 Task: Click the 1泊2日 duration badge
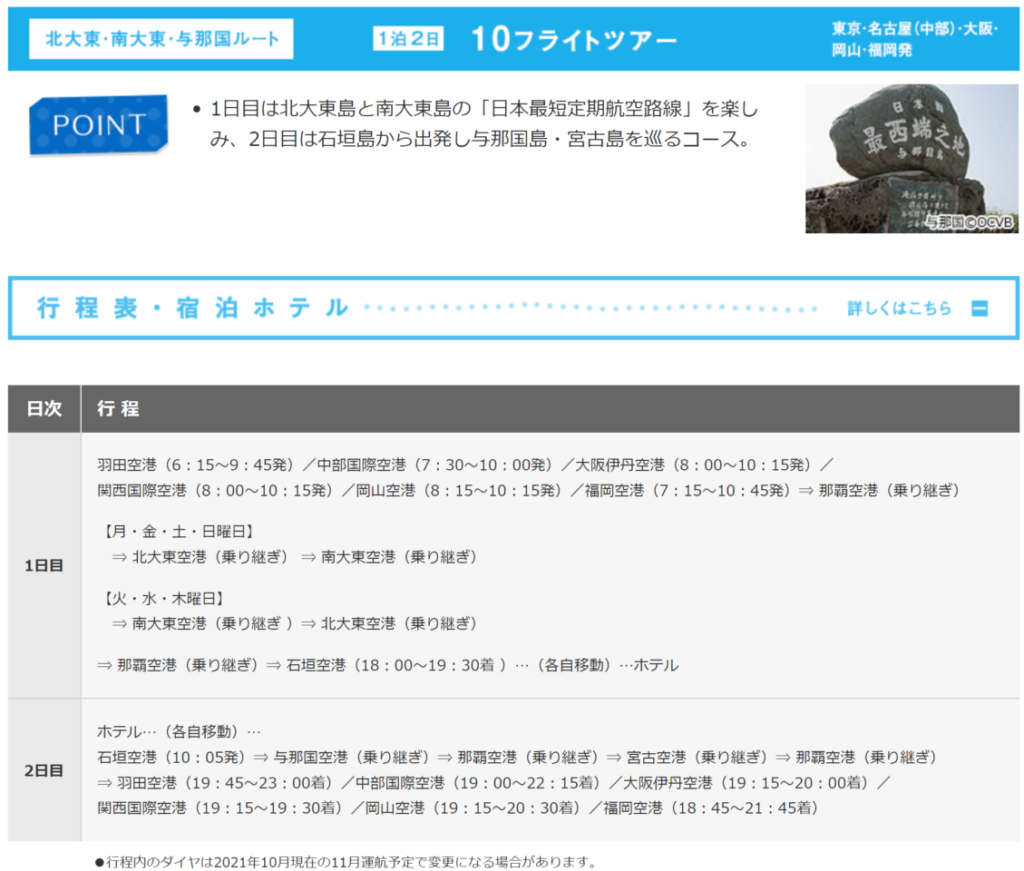coord(408,39)
